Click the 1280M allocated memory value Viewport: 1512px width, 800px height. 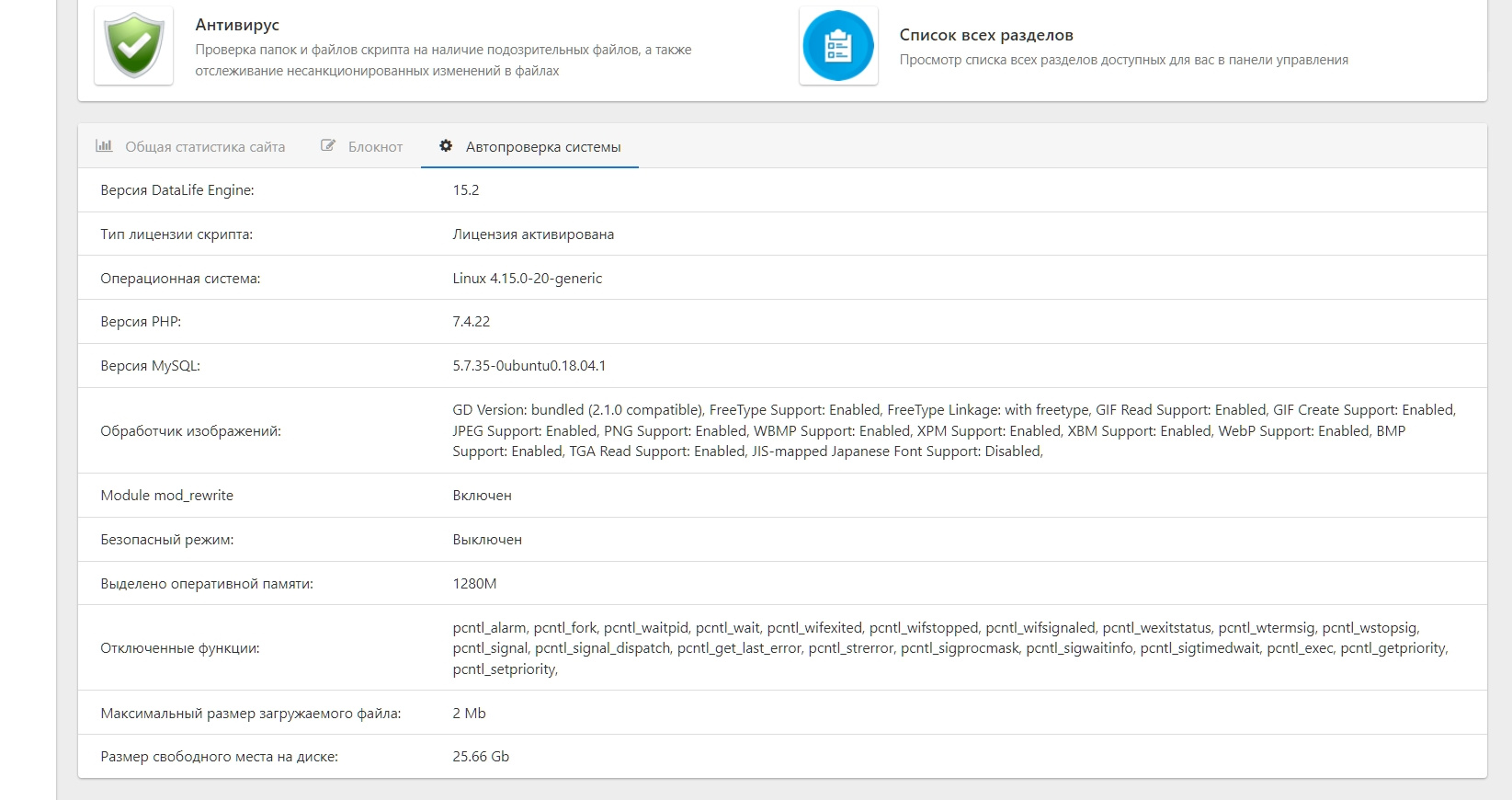coord(474,584)
